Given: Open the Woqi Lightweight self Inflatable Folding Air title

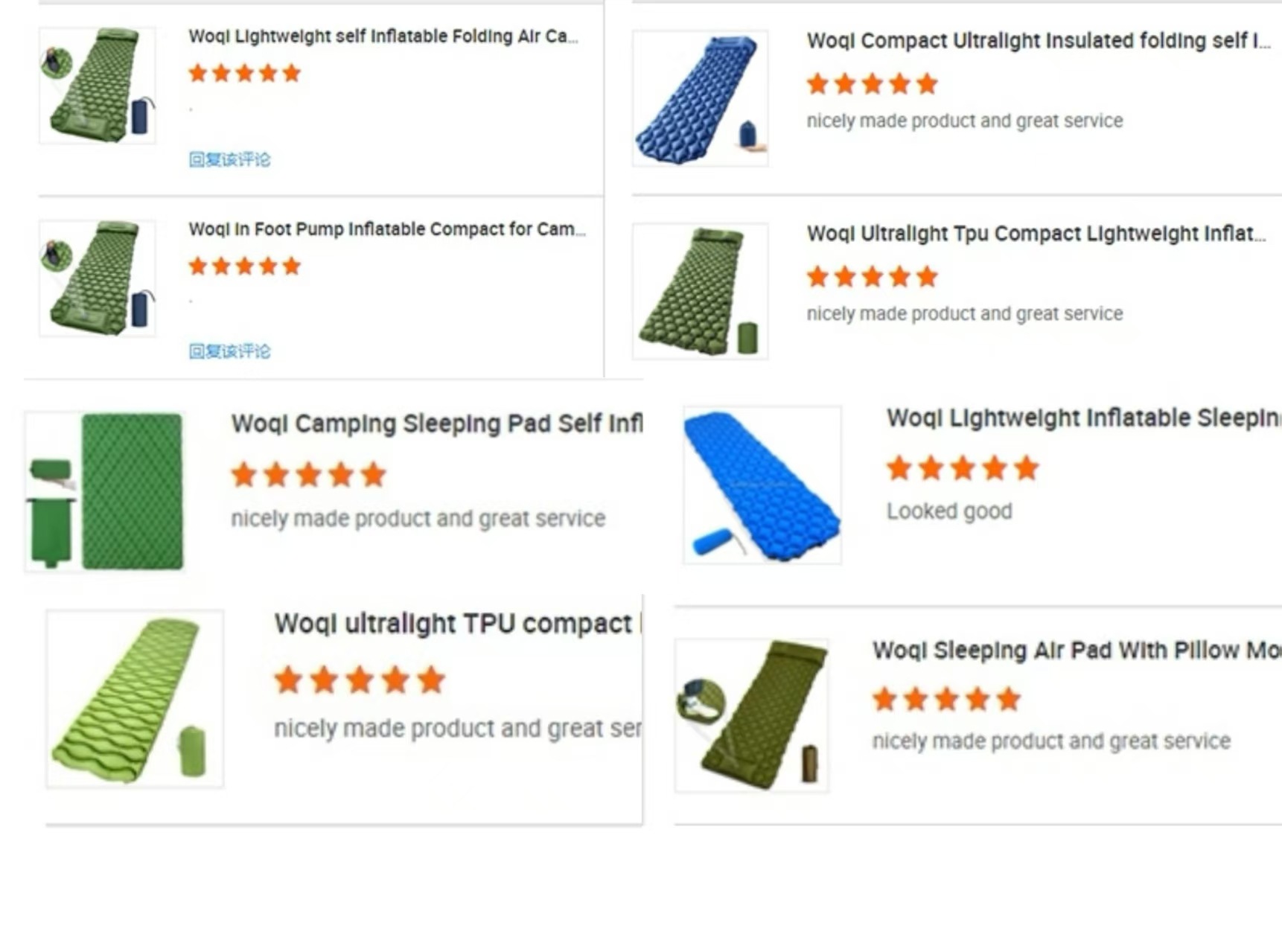Looking at the screenshot, I should (383, 36).
